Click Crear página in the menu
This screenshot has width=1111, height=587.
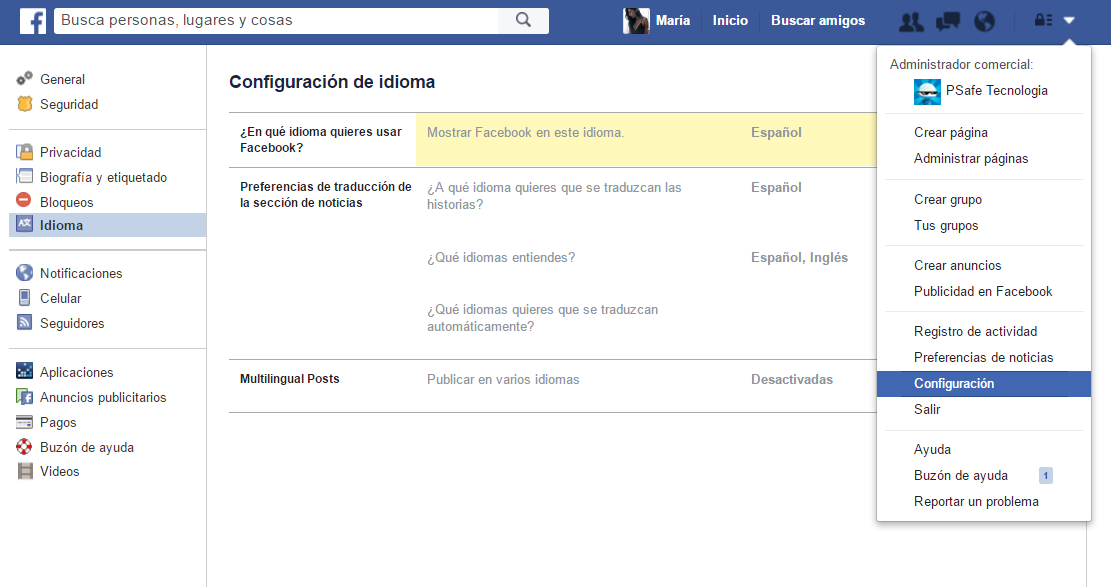pyautogui.click(x=950, y=133)
